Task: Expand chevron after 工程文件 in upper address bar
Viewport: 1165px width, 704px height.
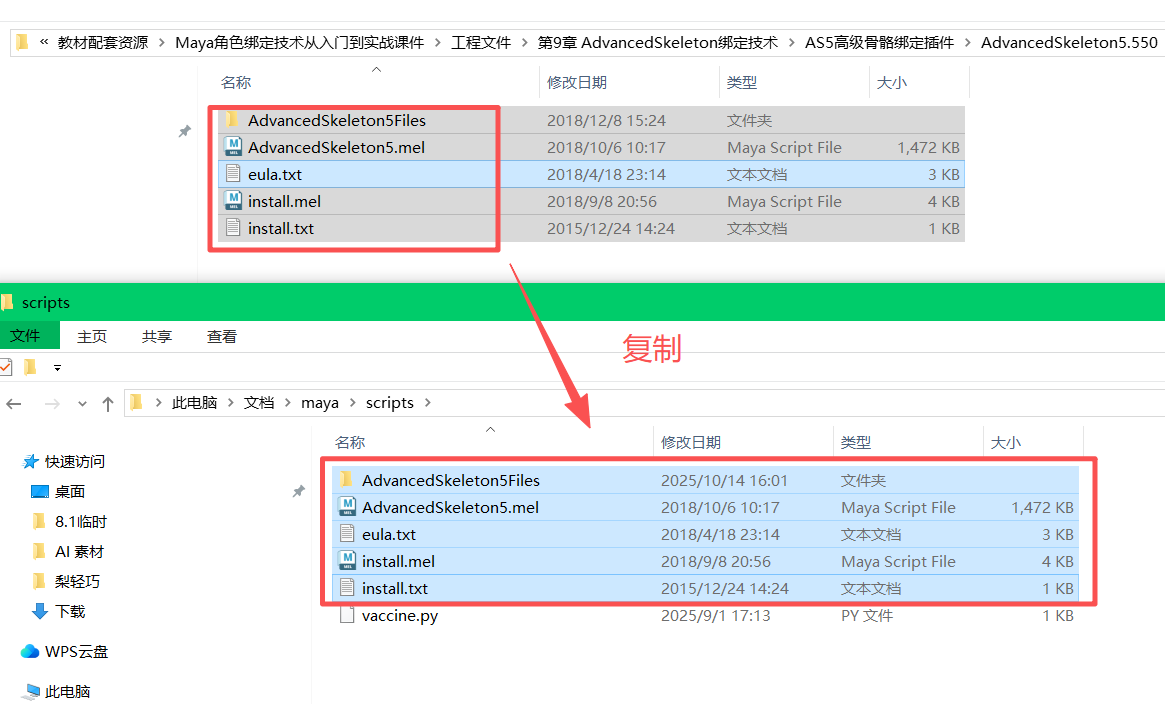Action: [525, 42]
